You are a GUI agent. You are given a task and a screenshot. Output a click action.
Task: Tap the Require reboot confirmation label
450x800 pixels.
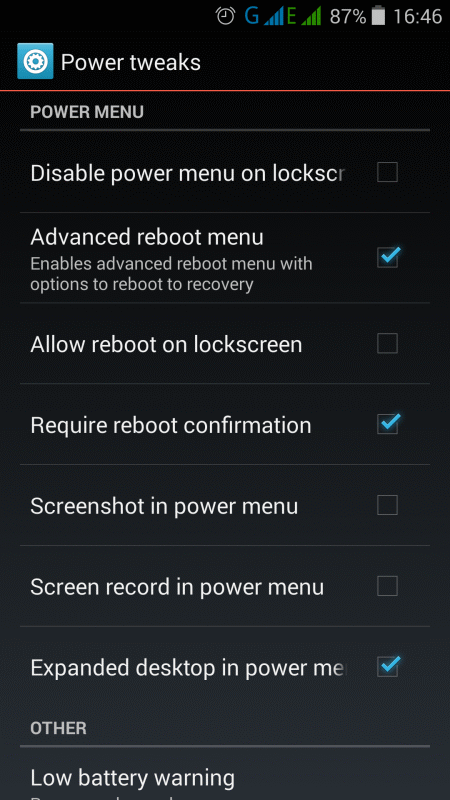click(x=171, y=425)
